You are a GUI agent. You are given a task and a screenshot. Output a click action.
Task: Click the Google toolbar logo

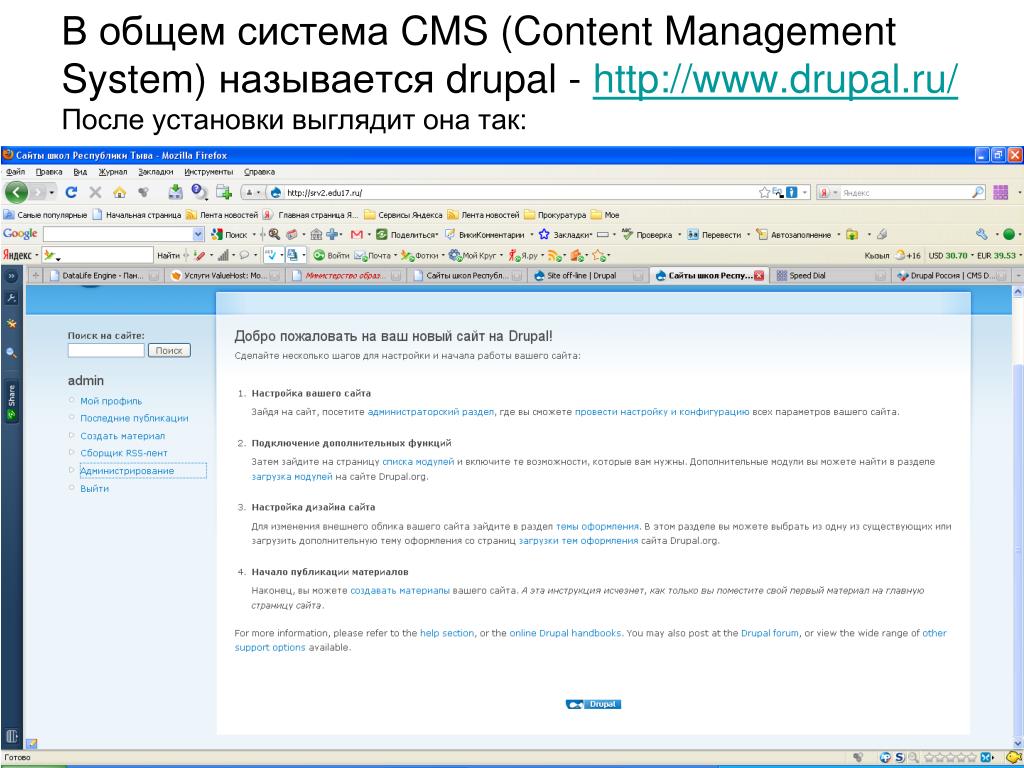pos(20,234)
